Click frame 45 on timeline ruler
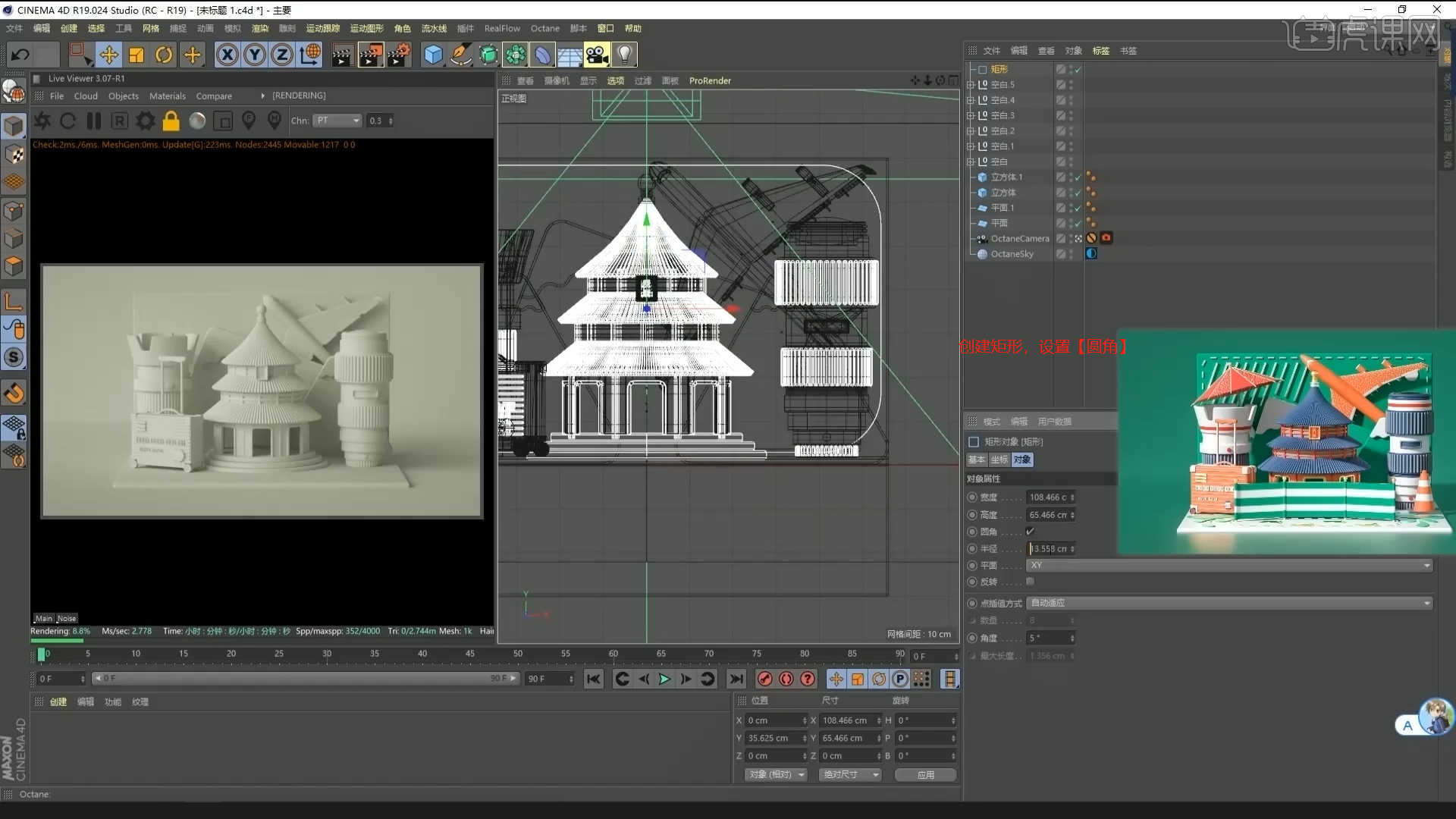This screenshot has width=1456, height=819. coord(470,654)
